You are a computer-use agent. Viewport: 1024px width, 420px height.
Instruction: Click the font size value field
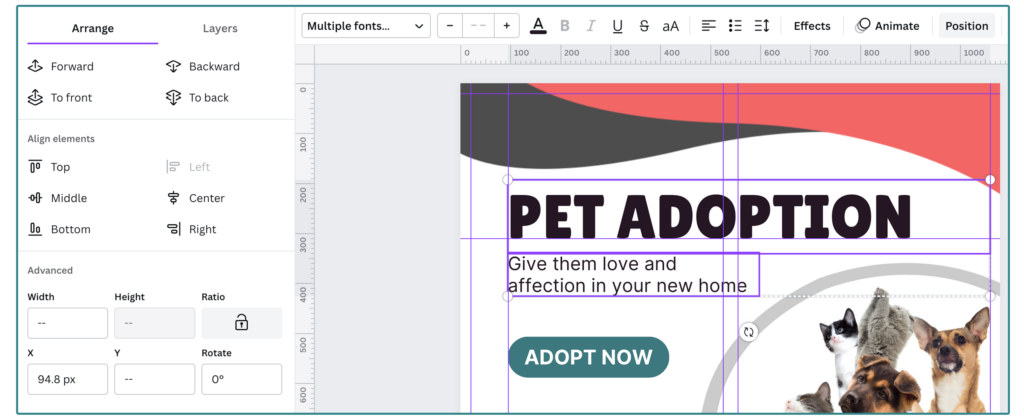point(478,26)
